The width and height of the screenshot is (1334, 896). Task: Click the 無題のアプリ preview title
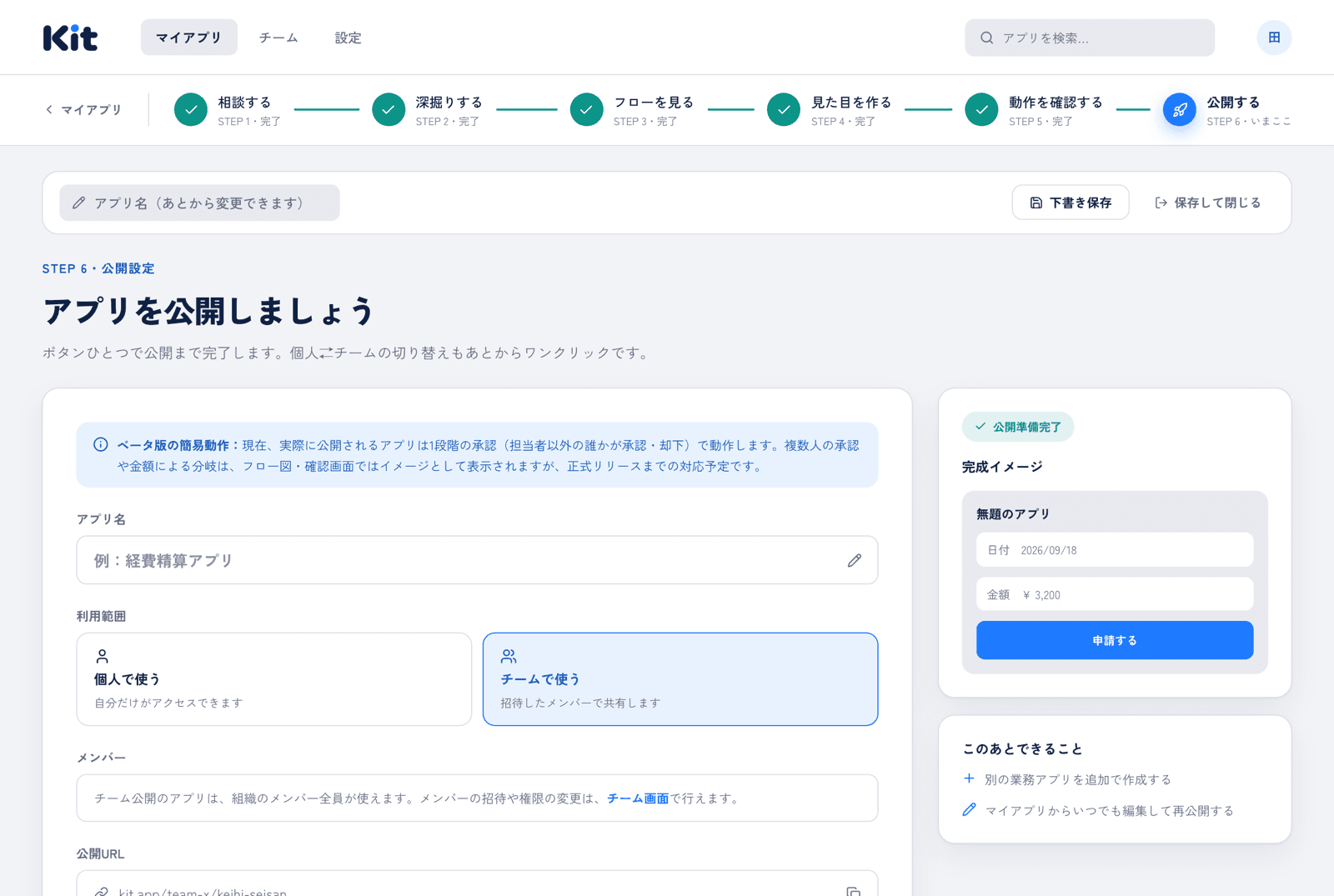pos(1013,514)
